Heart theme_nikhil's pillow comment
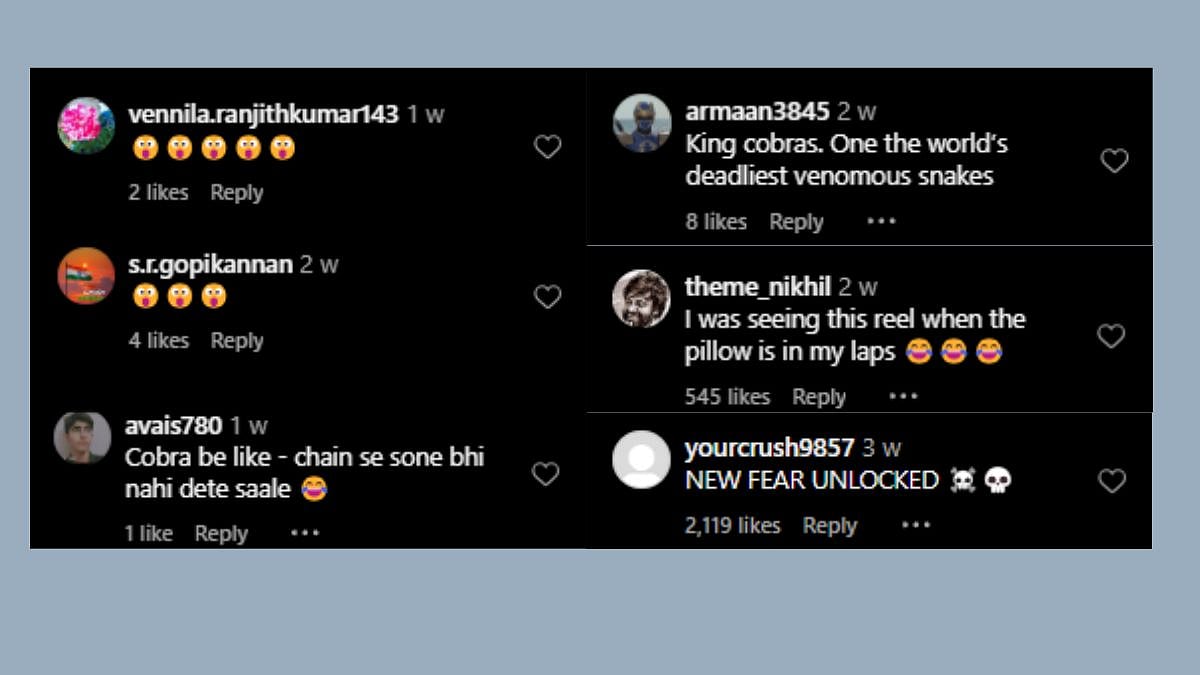 (x=1111, y=336)
